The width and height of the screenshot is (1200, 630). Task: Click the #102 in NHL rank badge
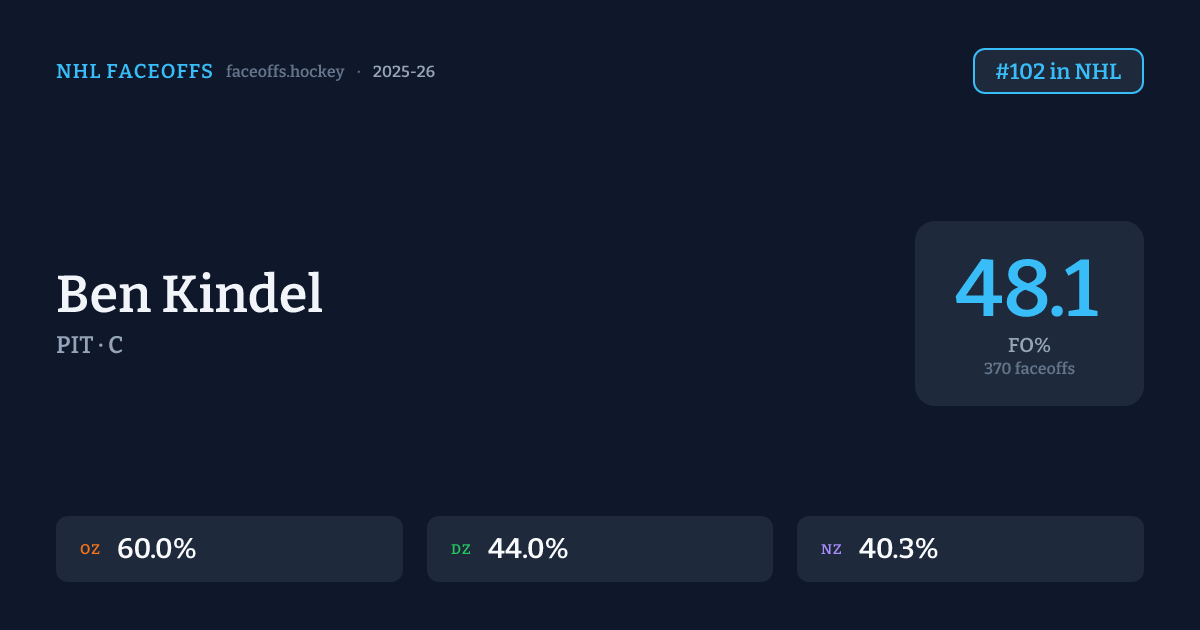1058,72
